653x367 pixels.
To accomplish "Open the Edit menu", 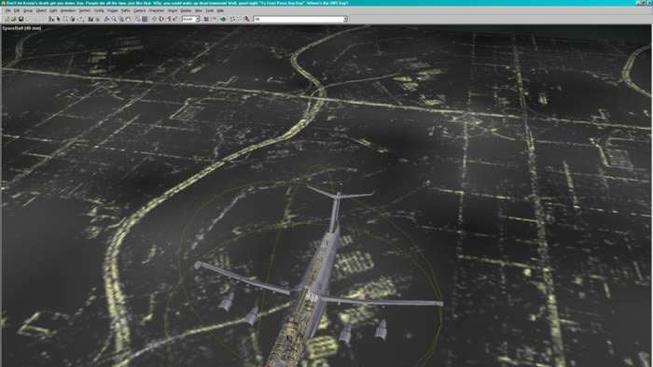I will point(17,10).
